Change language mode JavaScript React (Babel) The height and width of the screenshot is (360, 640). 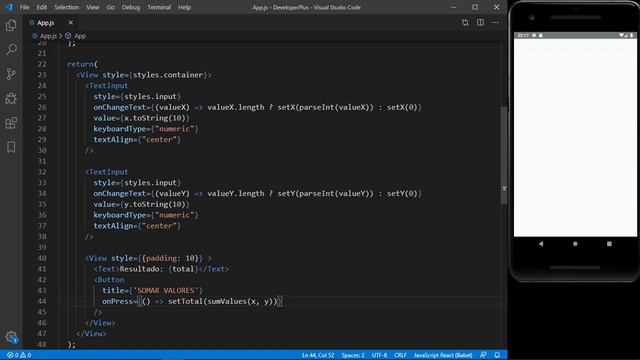coord(443,355)
